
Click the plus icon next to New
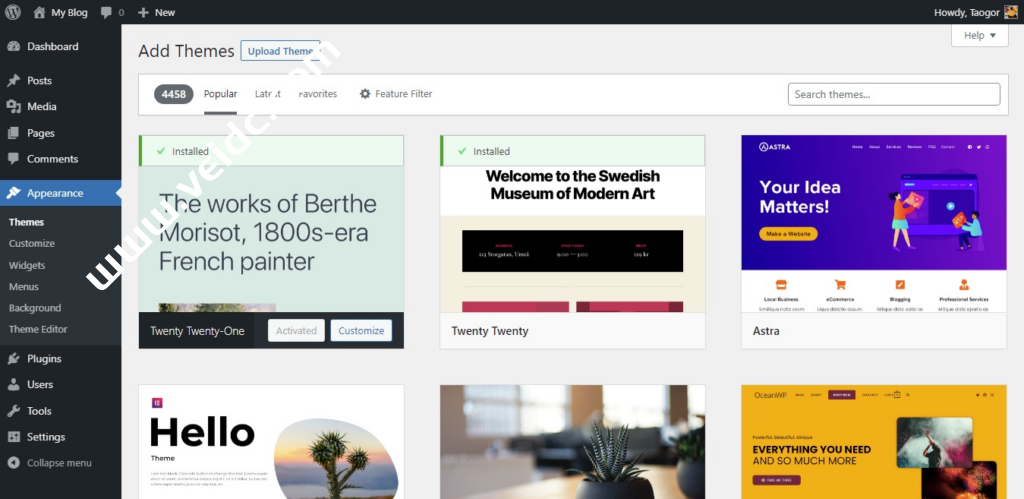click(144, 12)
